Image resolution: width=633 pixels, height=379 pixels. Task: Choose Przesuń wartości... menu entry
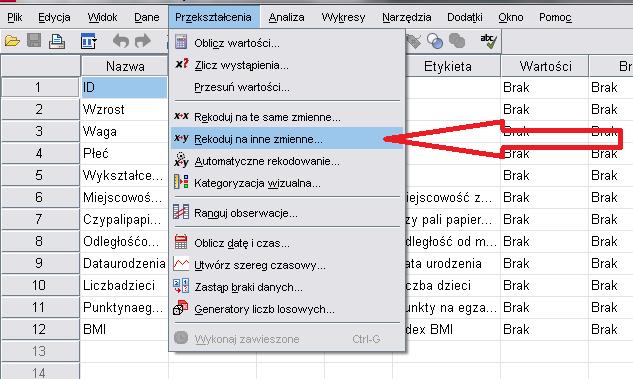[286, 87]
